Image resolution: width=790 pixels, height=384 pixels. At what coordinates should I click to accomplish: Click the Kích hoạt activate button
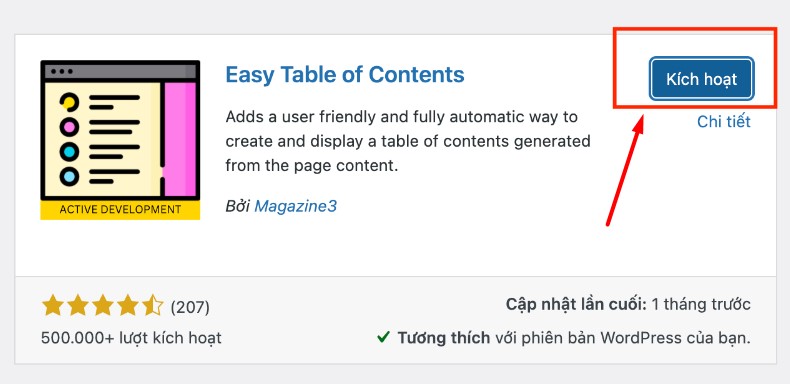pos(702,79)
